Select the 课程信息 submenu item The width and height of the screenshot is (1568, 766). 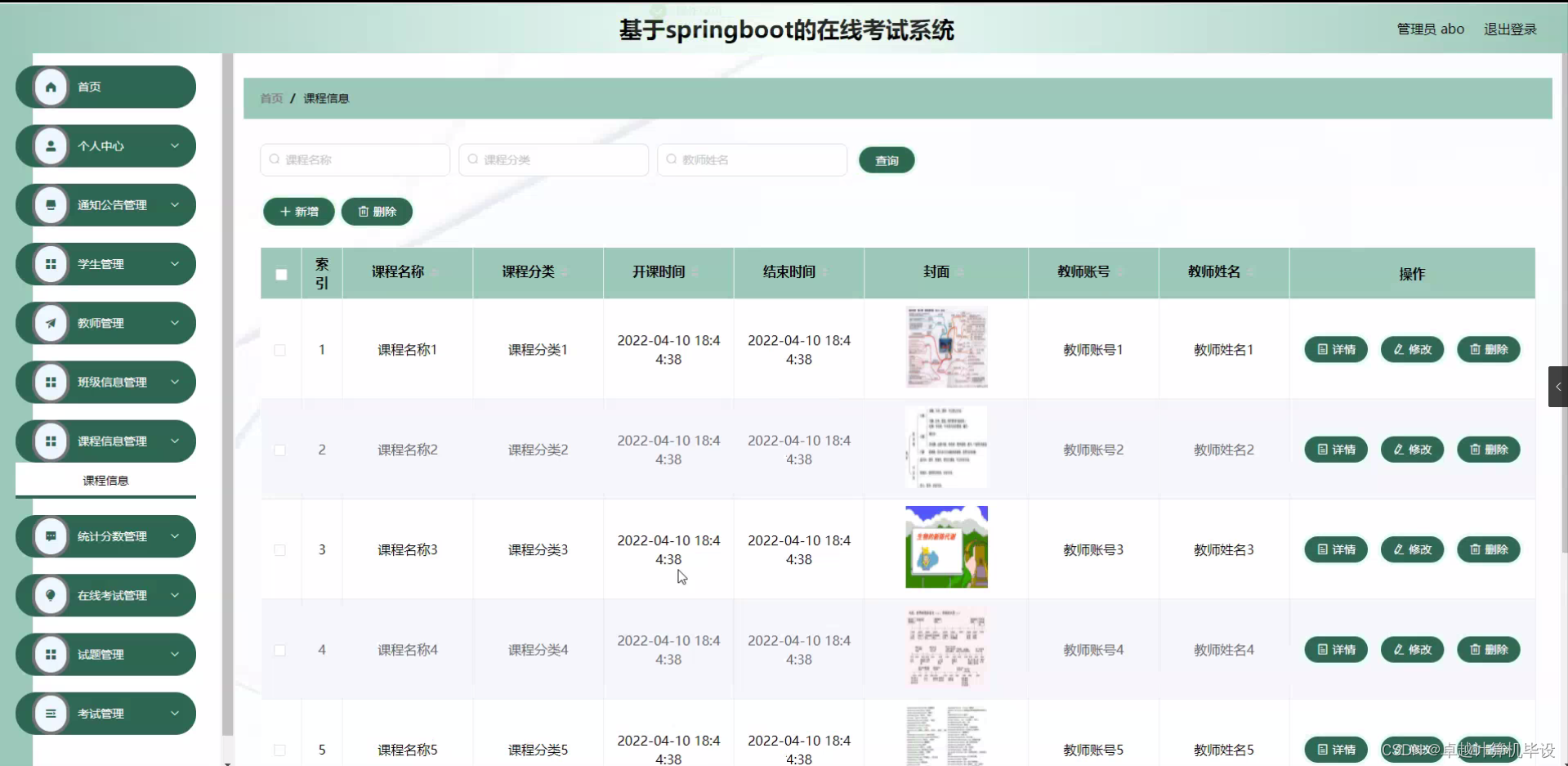coord(106,481)
